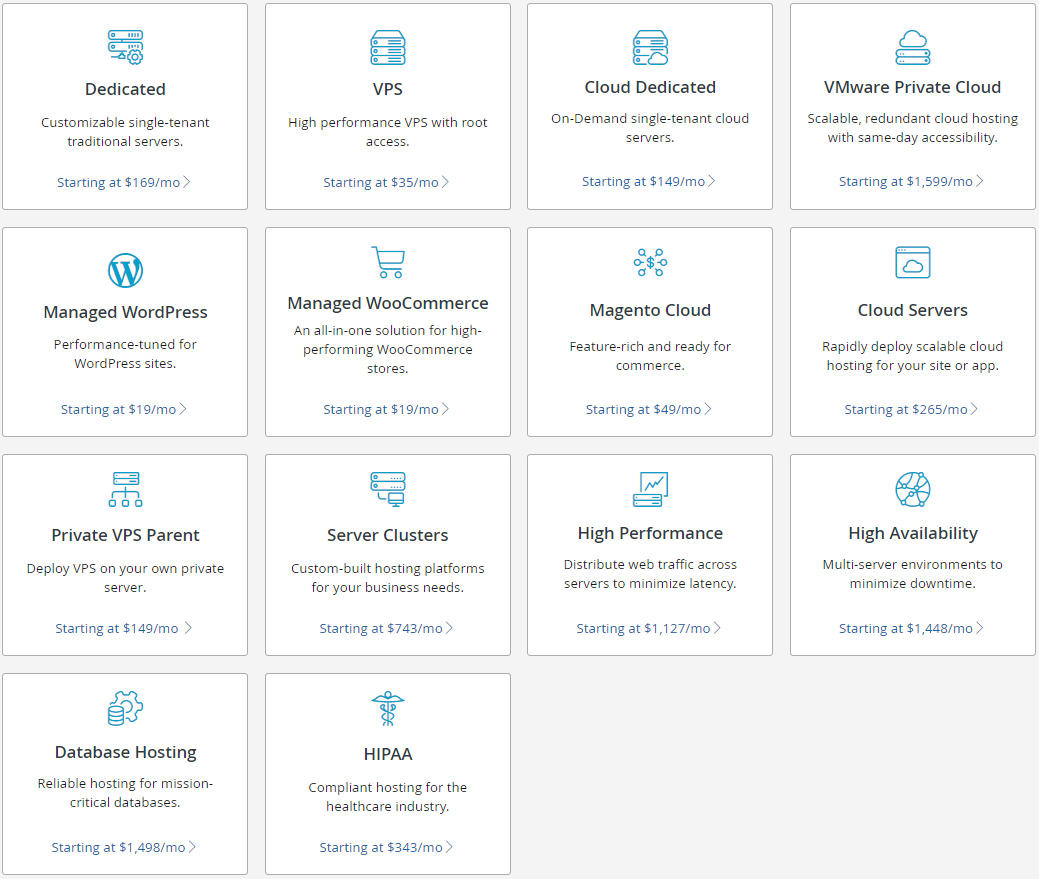
Task: Click the WordPress logo icon
Action: (x=125, y=270)
